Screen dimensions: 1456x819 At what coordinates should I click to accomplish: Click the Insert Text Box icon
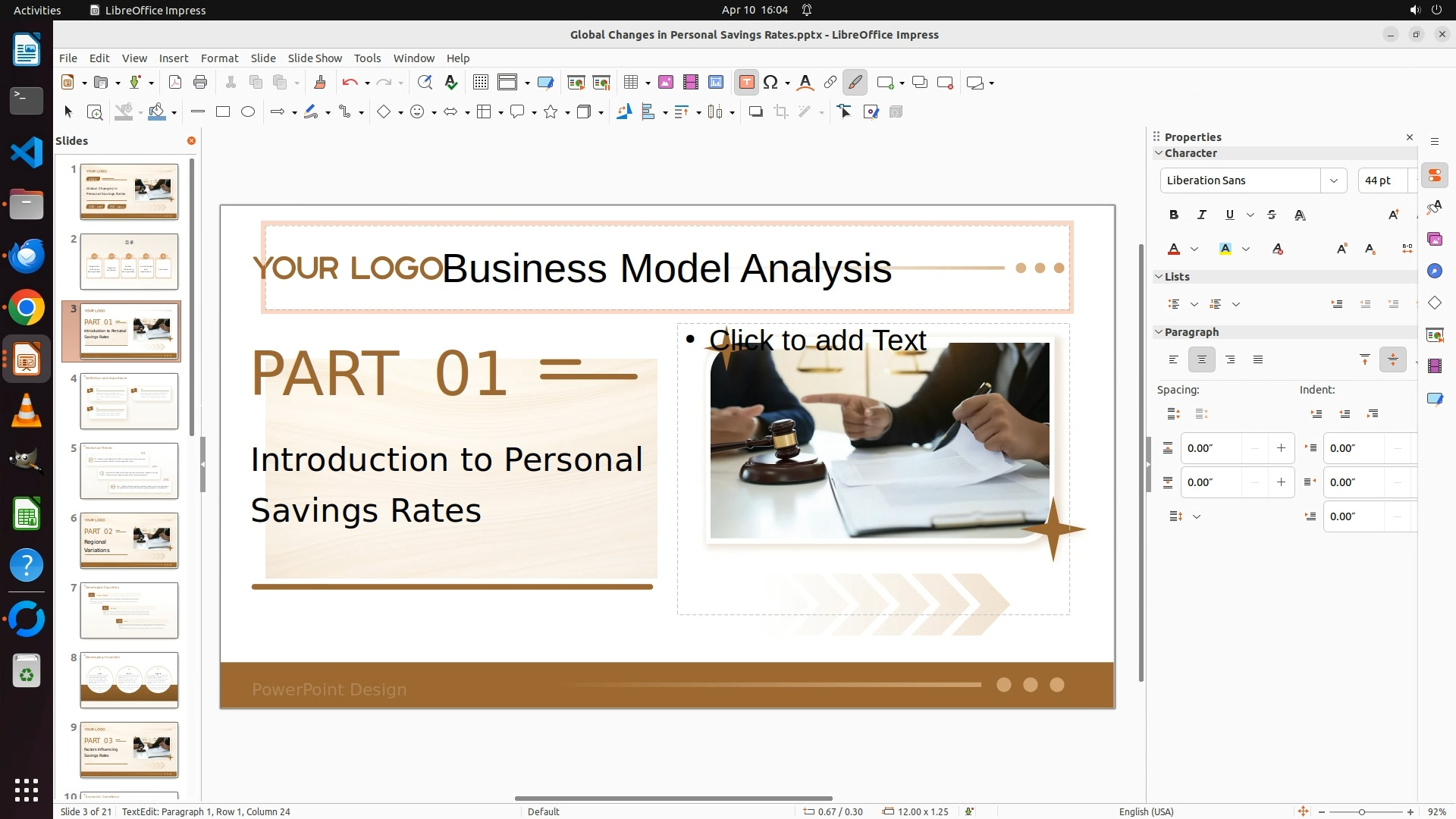point(746,83)
